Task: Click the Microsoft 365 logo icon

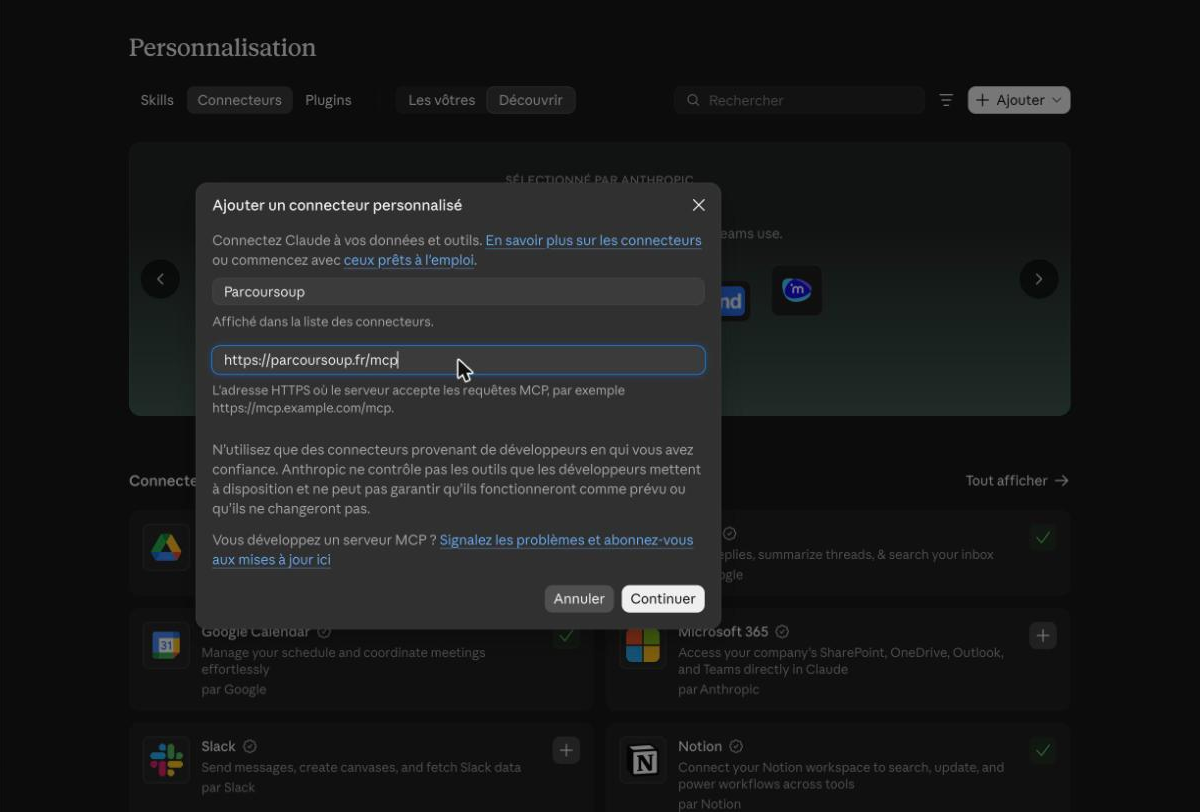Action: point(642,645)
